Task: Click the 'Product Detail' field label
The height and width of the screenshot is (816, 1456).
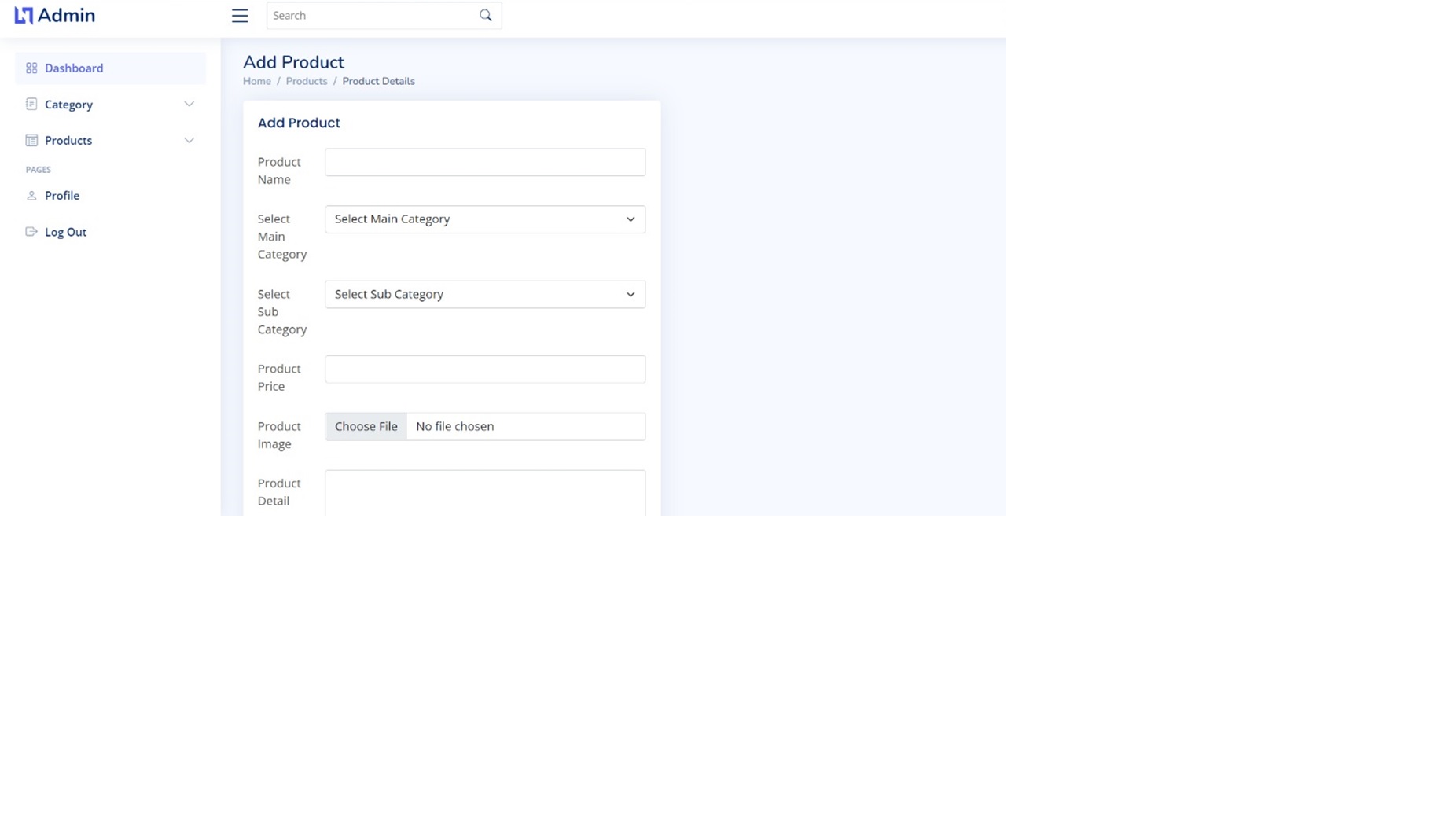Action: click(x=279, y=492)
